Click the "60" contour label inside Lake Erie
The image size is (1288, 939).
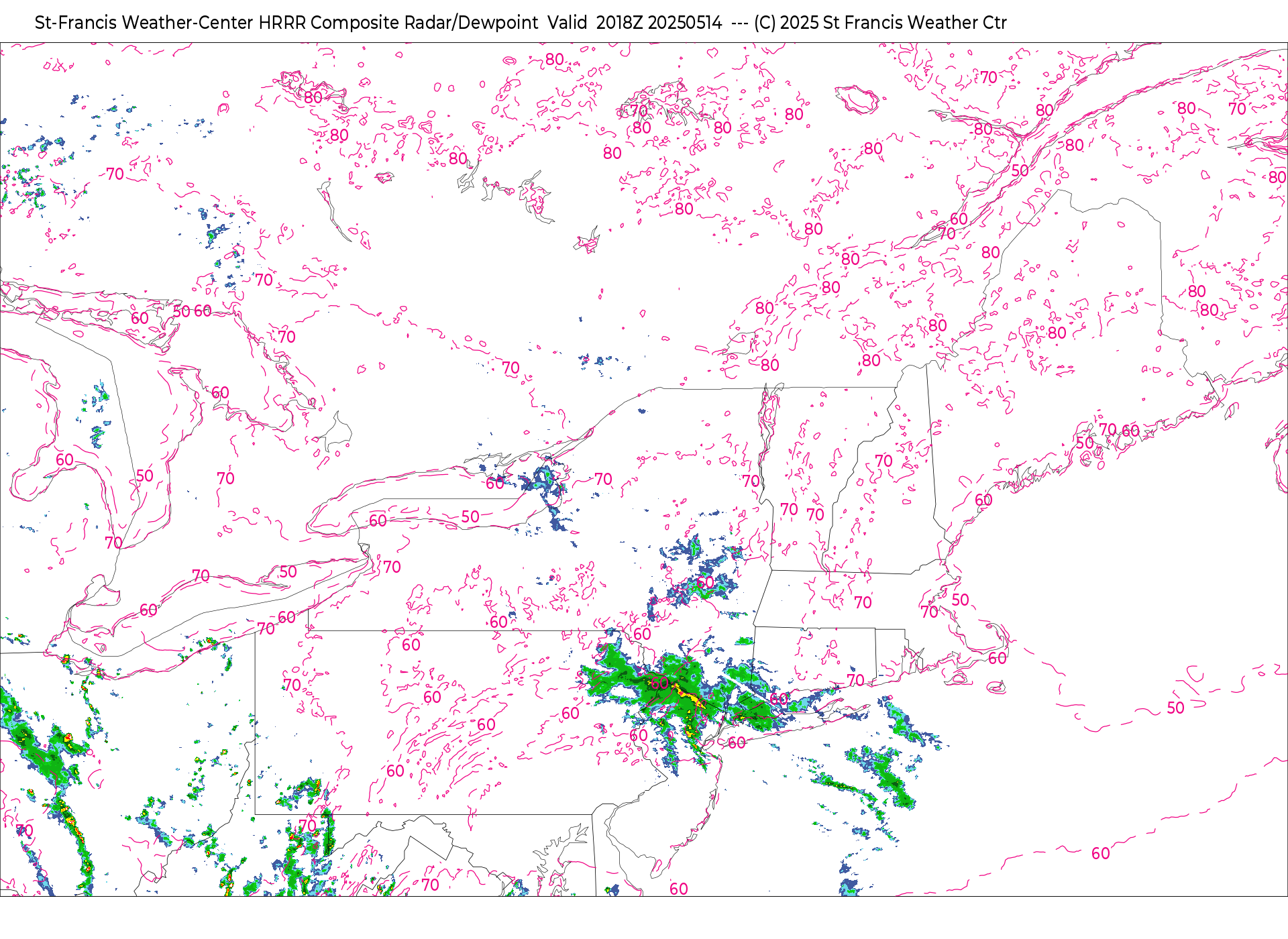(x=148, y=610)
